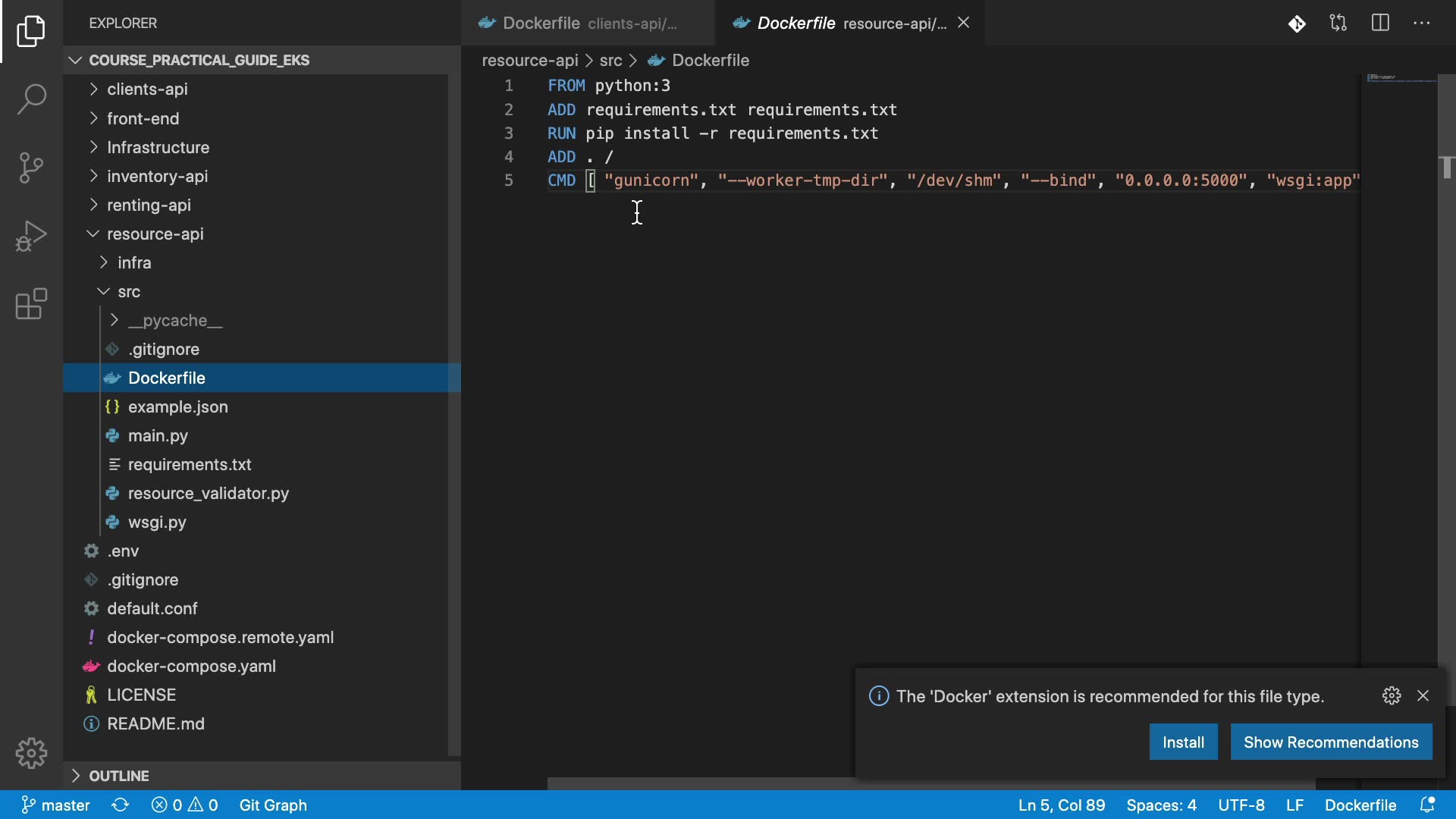Open the Search view in activity bar
The width and height of the screenshot is (1456, 819).
tap(31, 99)
